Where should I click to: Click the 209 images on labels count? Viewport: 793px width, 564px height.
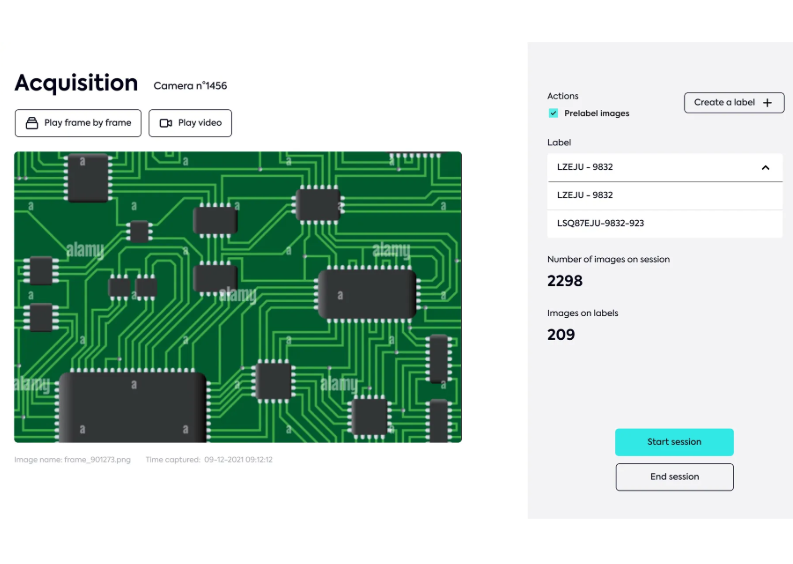(x=561, y=335)
